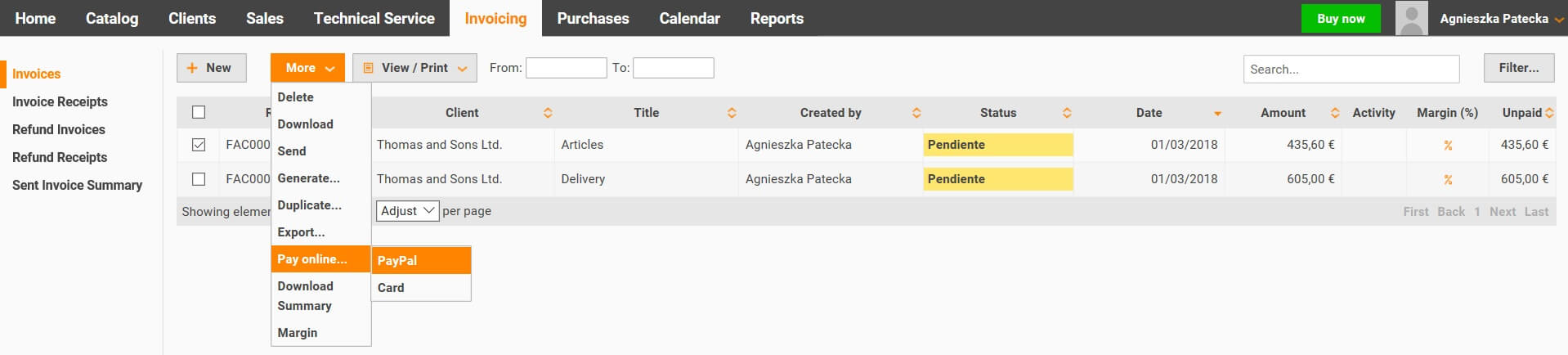Click the Unpaid column sort arrows
Screen dimensions: 1568x355
[1549, 113]
